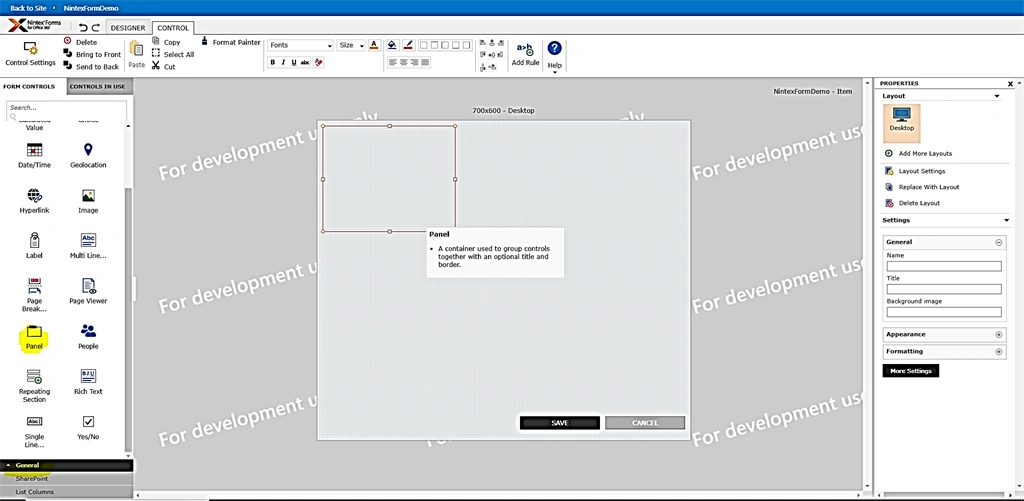Select the Single Line textbox control

pyautogui.click(x=34, y=431)
